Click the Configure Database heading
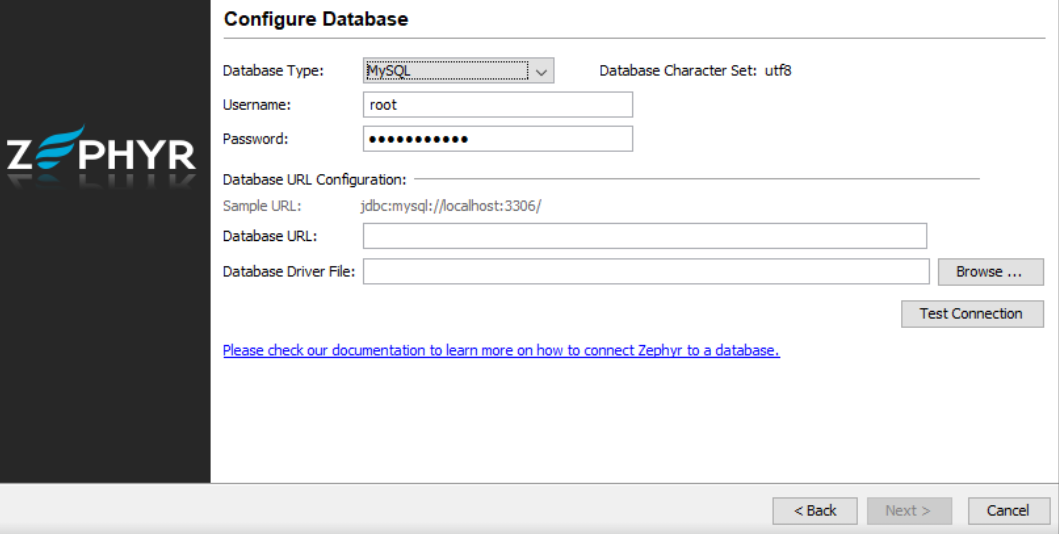 pos(315,19)
